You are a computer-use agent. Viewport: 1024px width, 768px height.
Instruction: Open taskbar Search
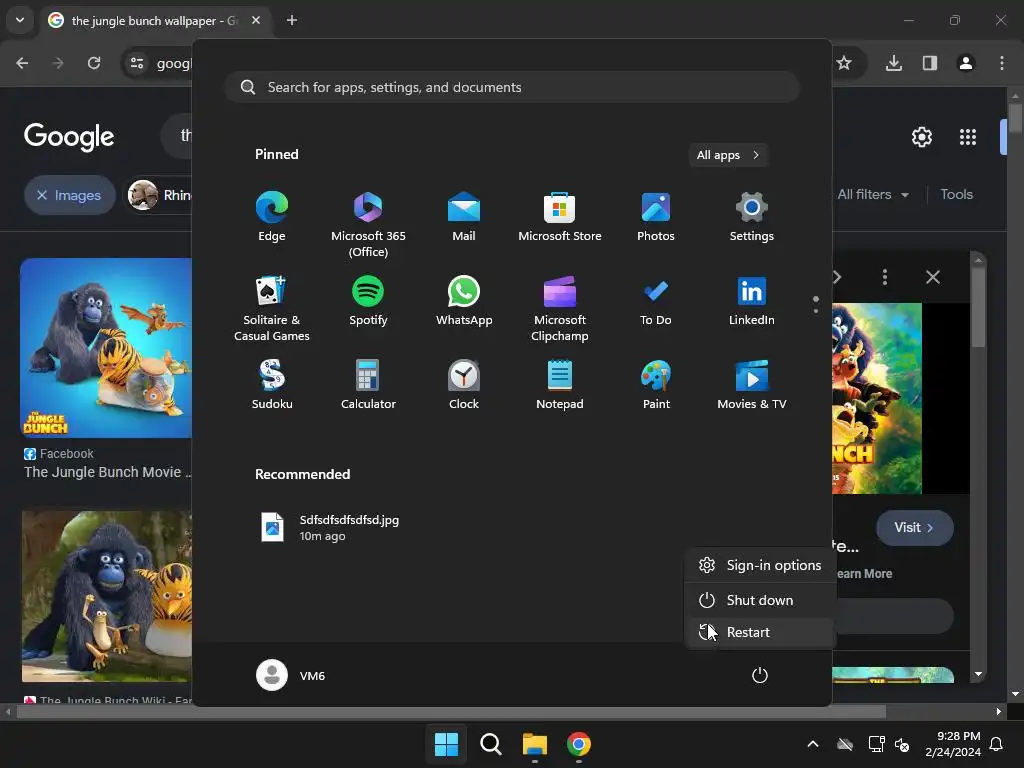click(490, 744)
